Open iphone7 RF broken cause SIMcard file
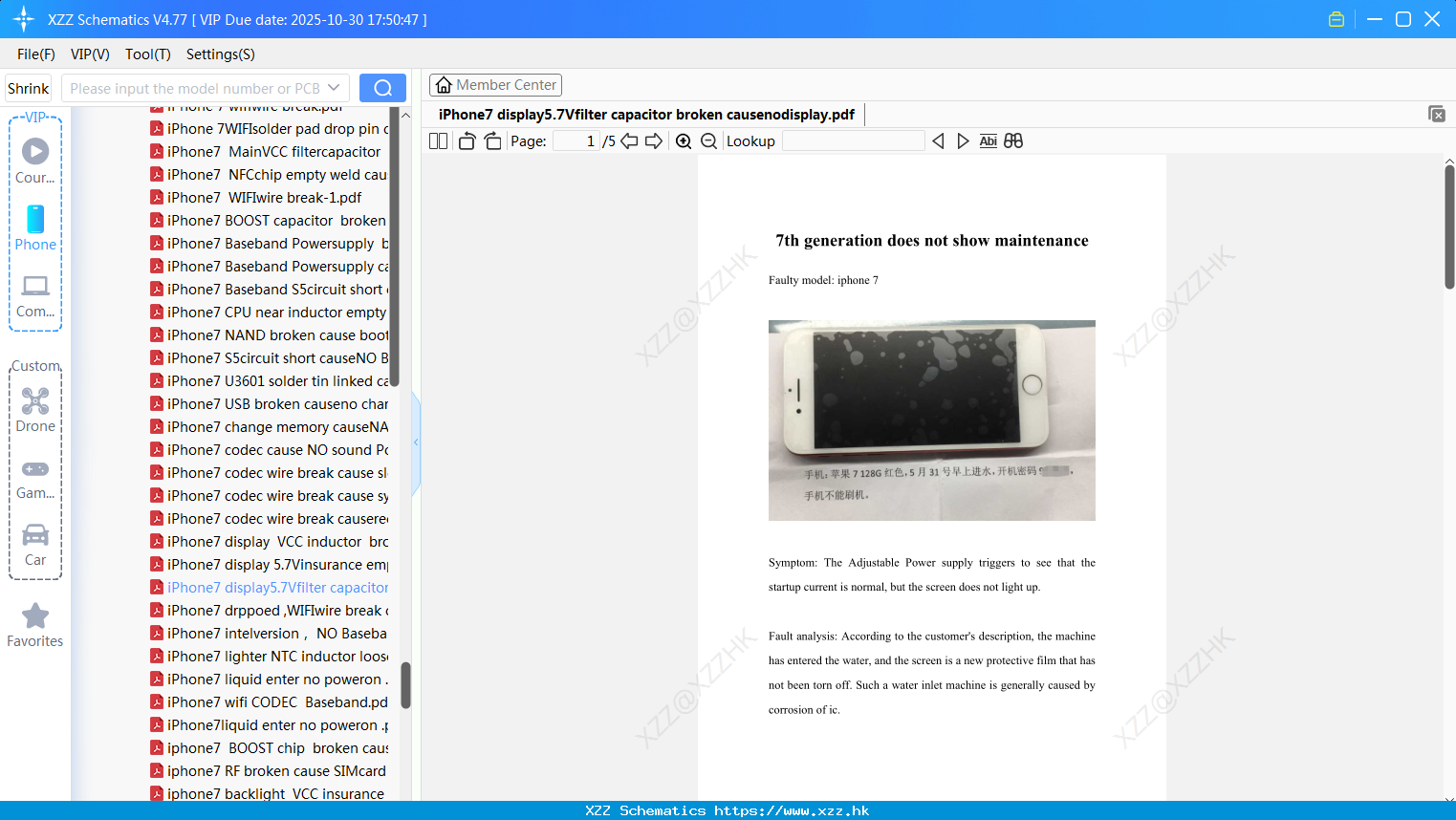The width and height of the screenshot is (1456, 820). (270, 770)
